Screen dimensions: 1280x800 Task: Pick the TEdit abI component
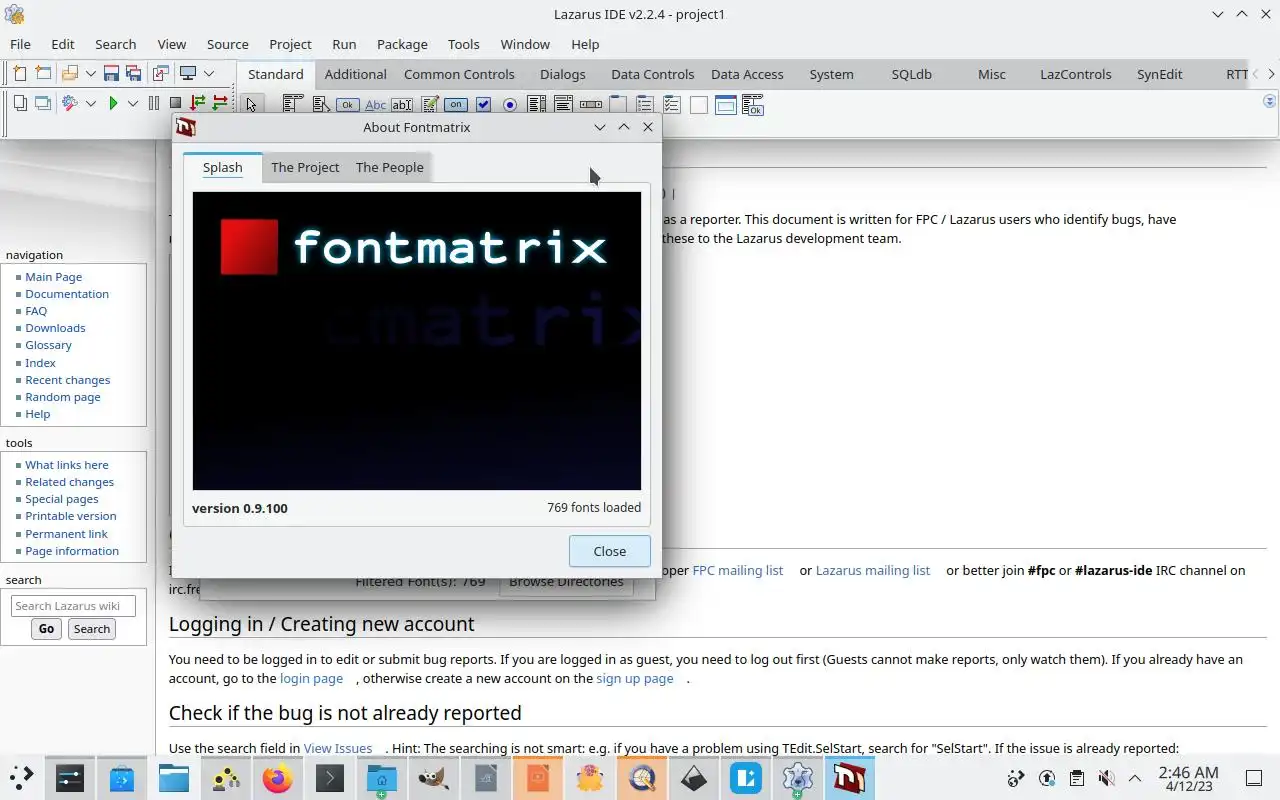402,104
